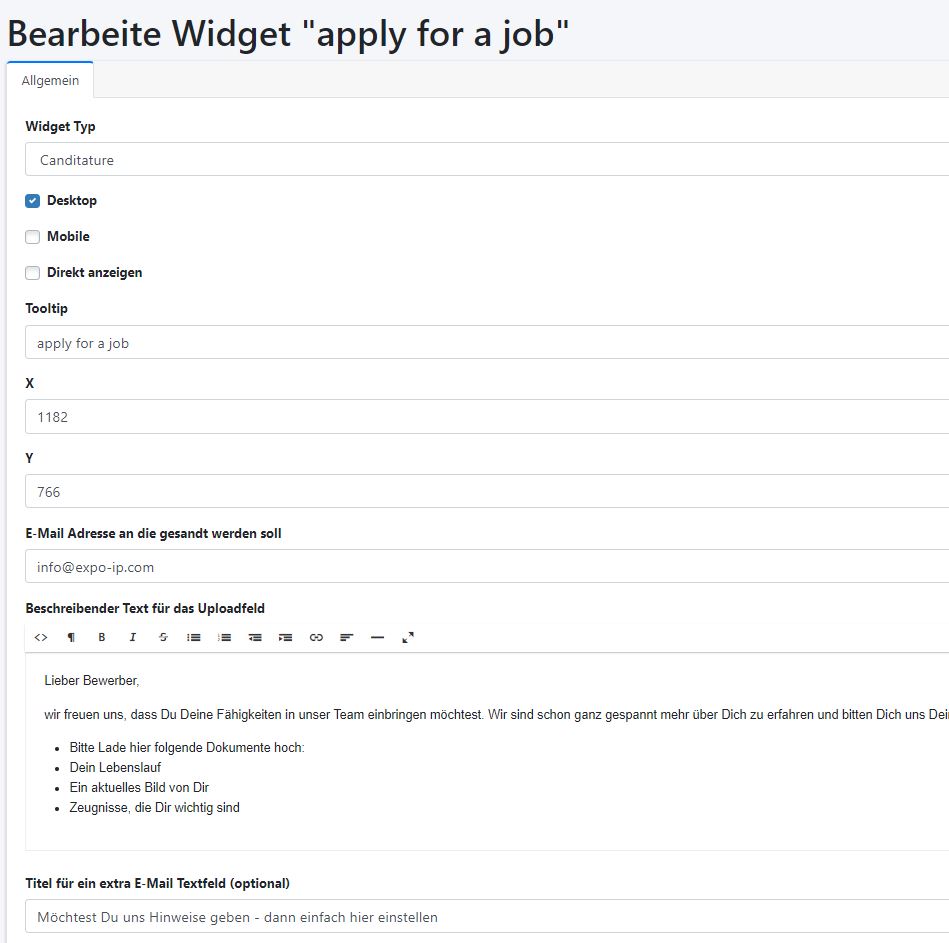The height and width of the screenshot is (943, 949).
Task: Uncheck the Desktop checkbox
Action: click(33, 201)
